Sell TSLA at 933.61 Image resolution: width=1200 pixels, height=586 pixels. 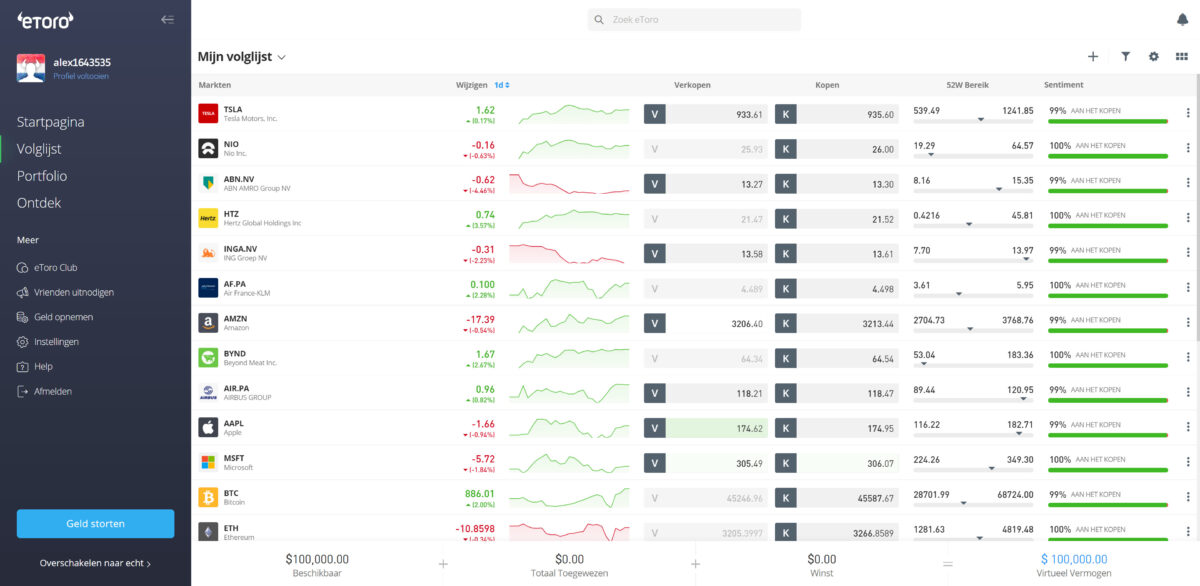click(x=705, y=114)
